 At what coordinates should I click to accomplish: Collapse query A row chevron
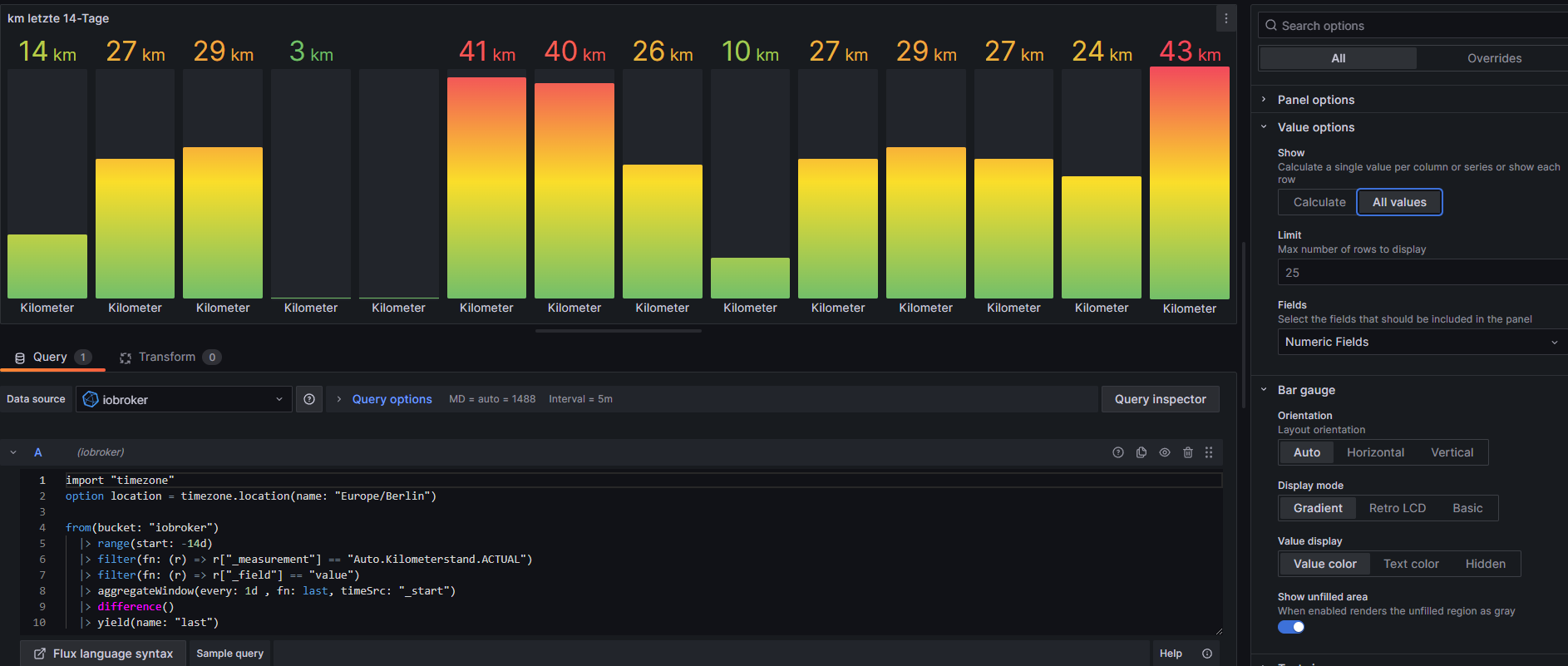point(13,452)
